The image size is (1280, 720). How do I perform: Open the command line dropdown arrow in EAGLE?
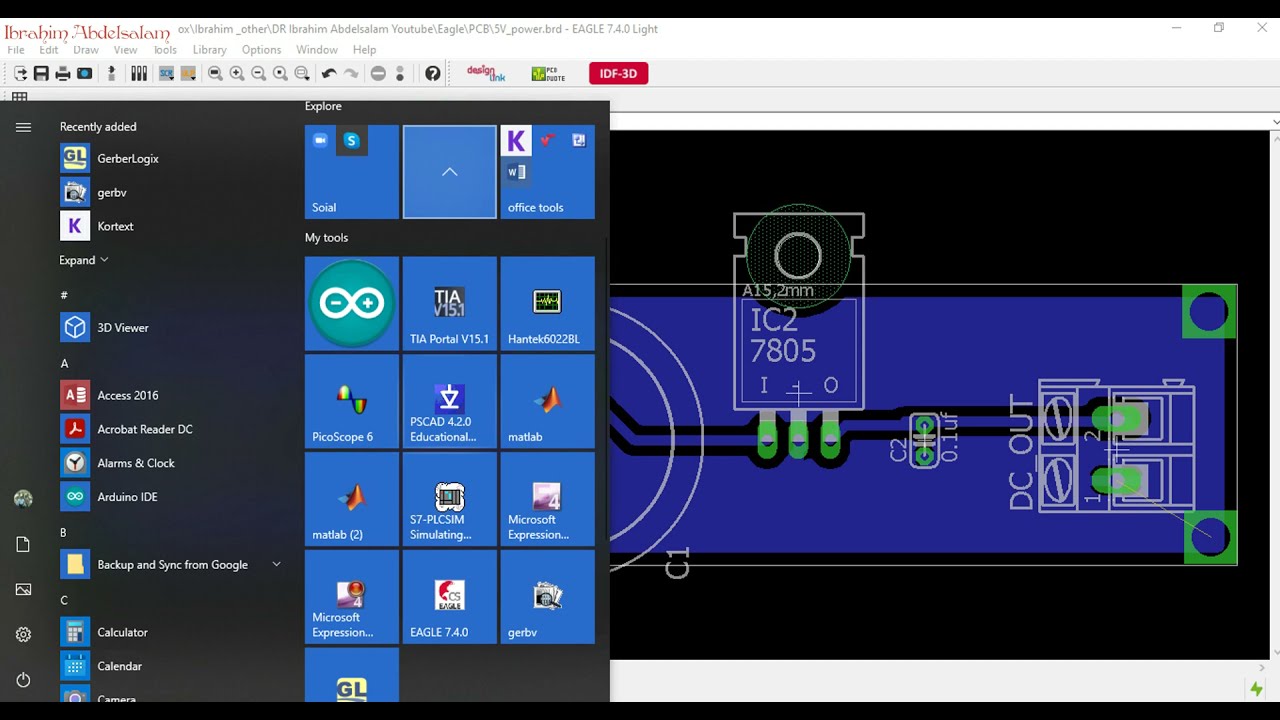point(1275,122)
